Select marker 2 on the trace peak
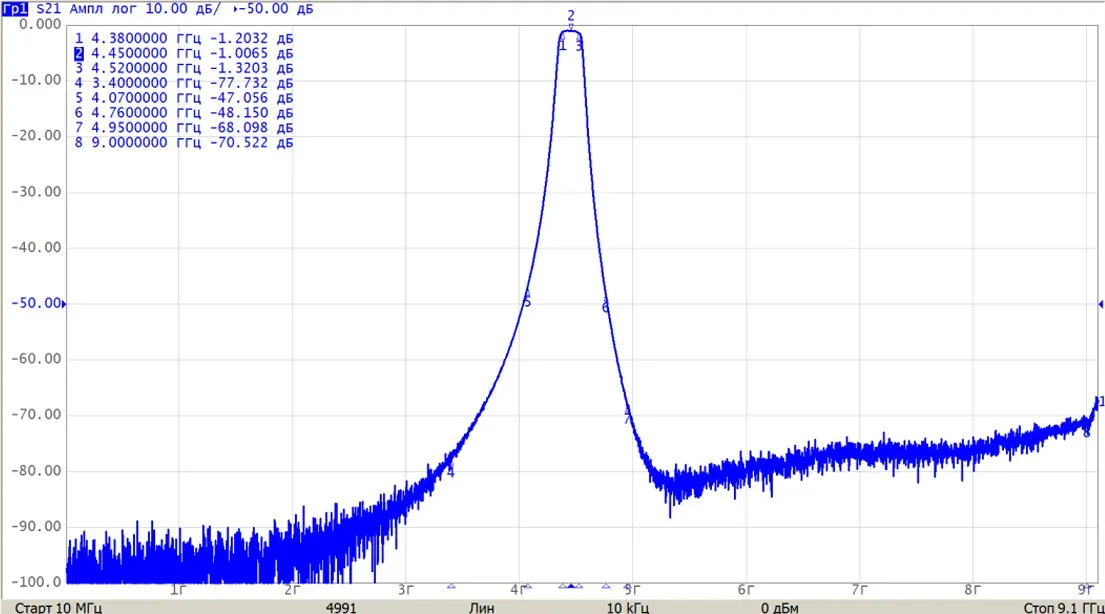The width and height of the screenshot is (1105, 614). 571,16
